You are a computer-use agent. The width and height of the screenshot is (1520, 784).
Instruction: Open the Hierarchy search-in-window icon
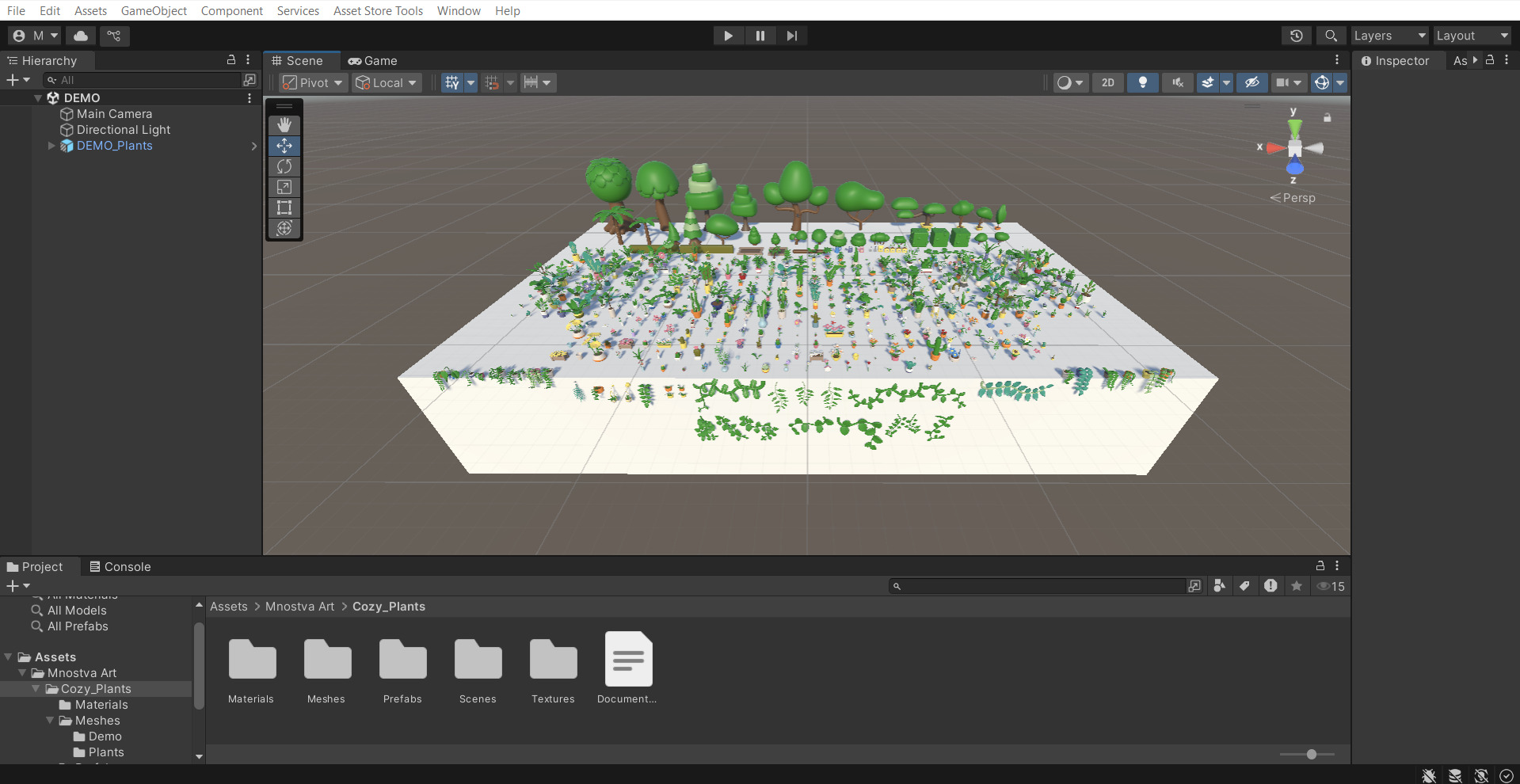coord(250,80)
